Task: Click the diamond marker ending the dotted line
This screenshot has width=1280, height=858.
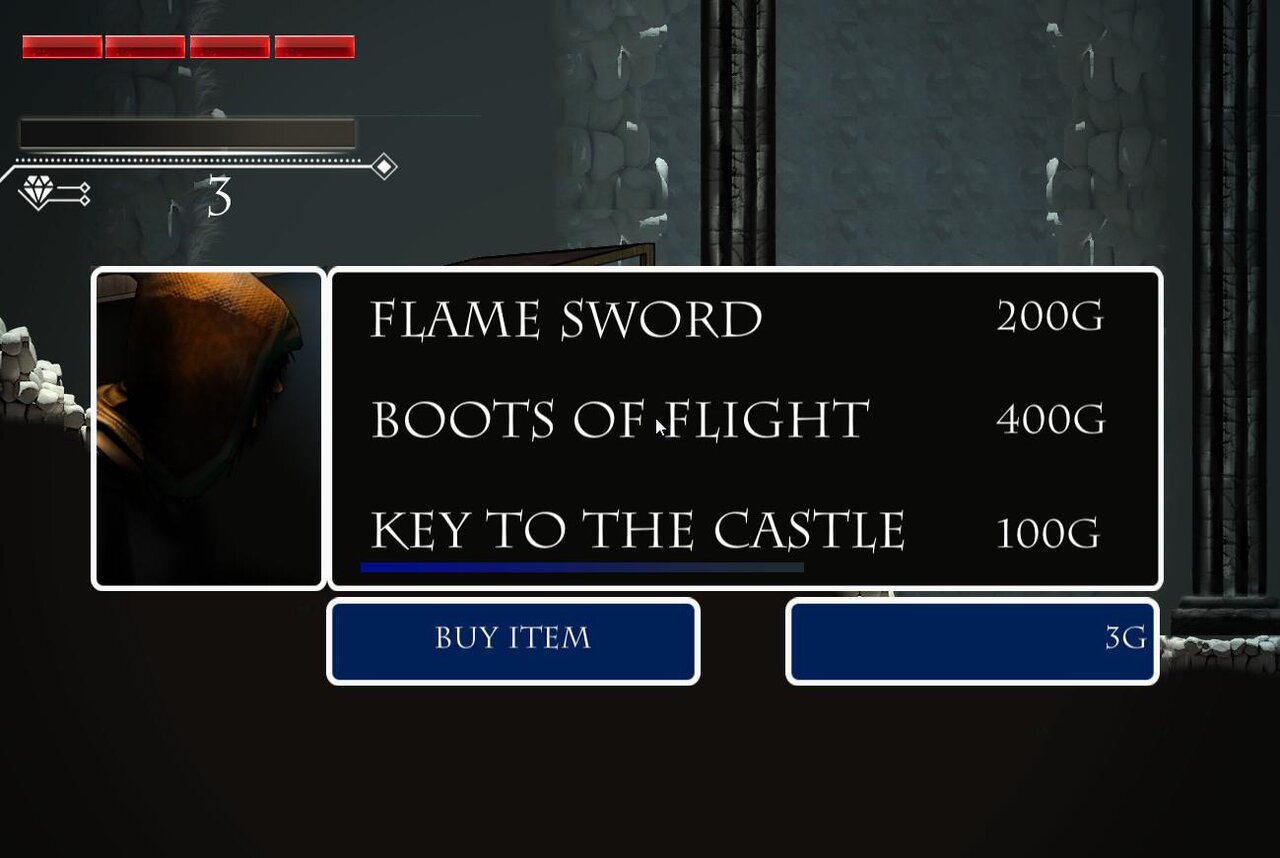Action: [384, 167]
